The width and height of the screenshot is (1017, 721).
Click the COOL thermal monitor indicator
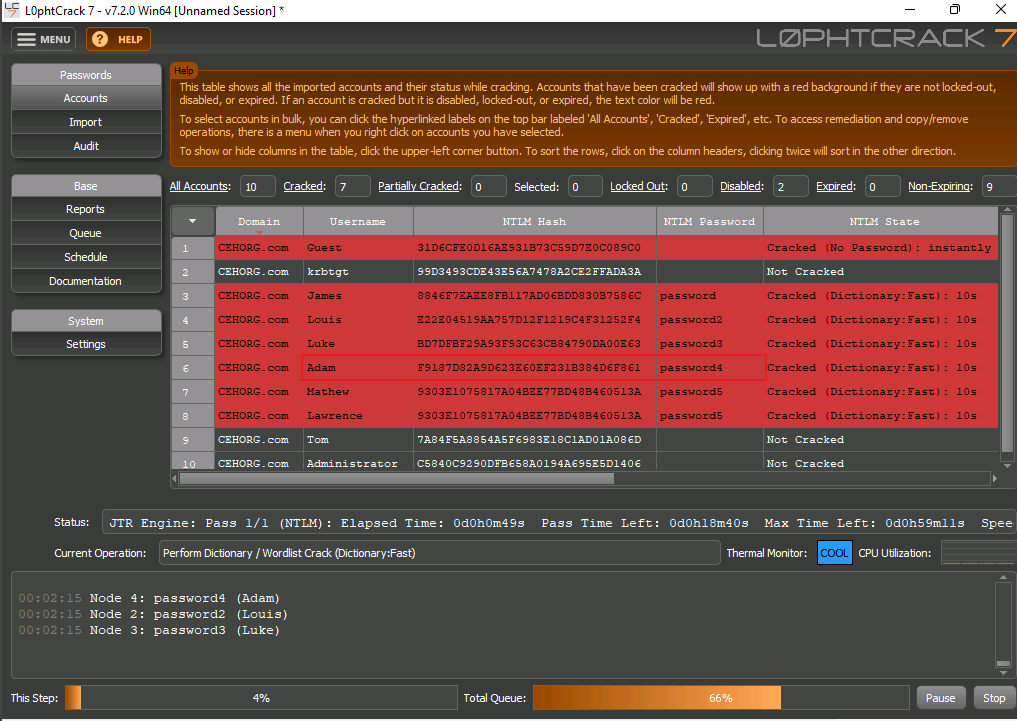click(834, 553)
